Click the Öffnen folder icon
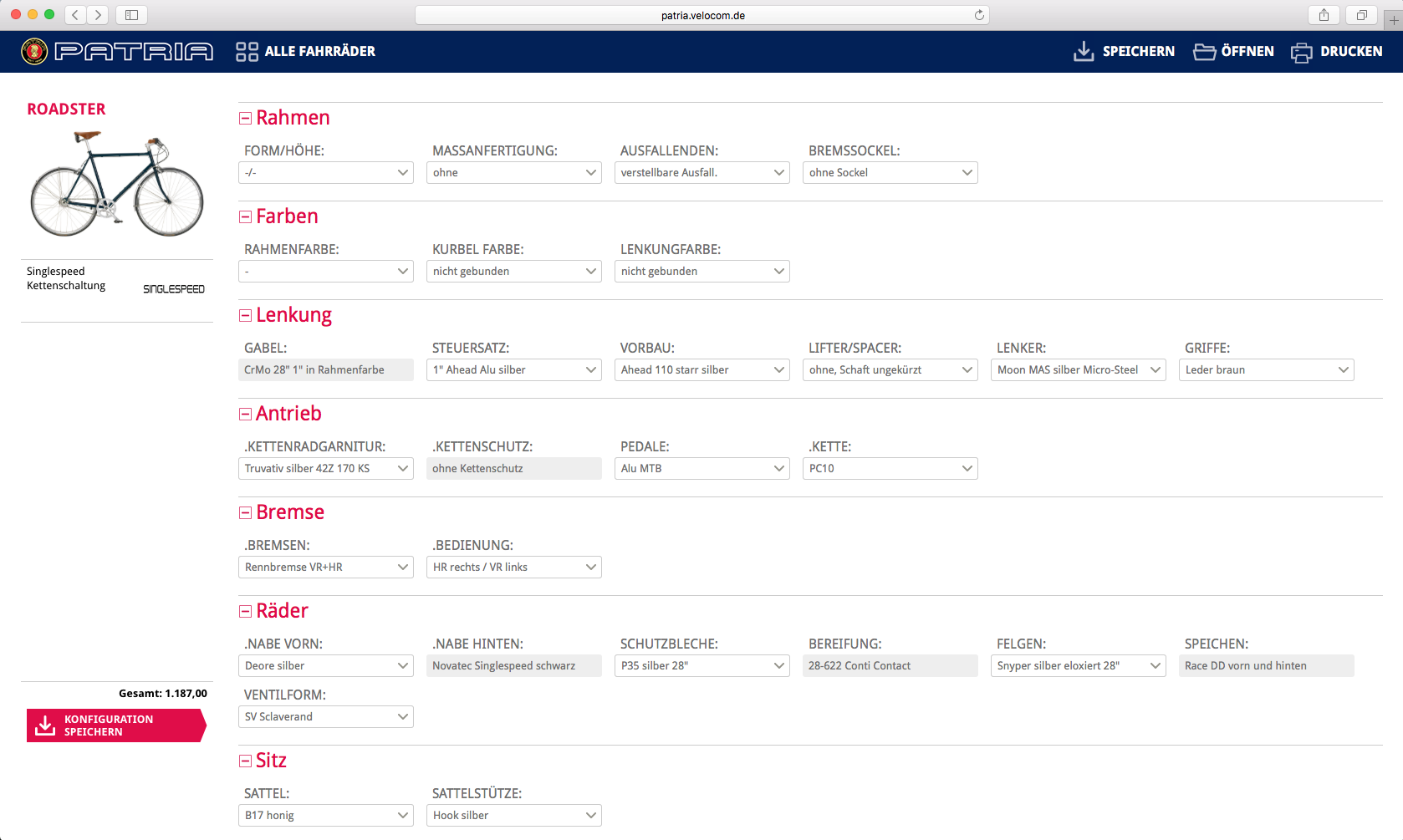Image resolution: width=1403 pixels, height=840 pixels. 1205,52
